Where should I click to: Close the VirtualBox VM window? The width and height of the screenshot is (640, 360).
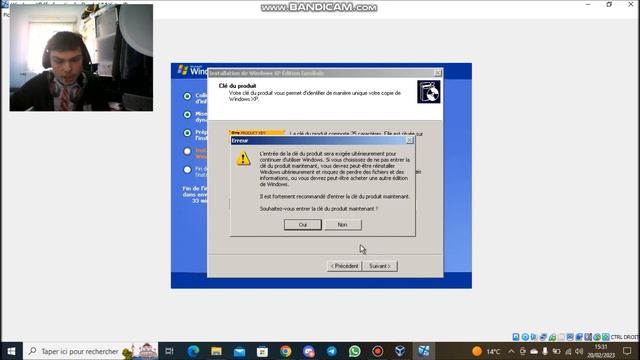(631, 4)
